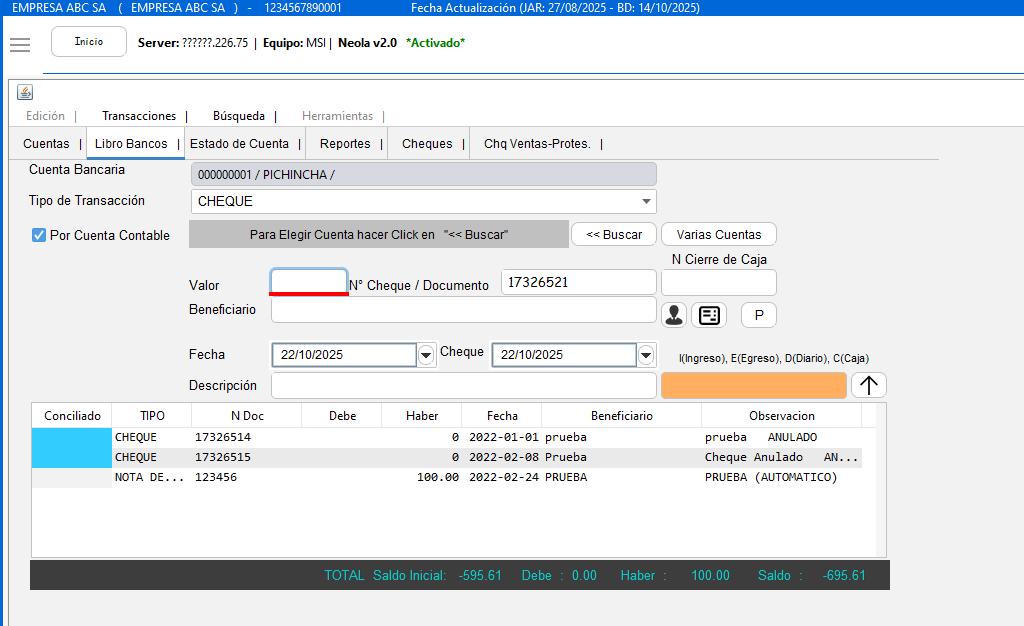
Task: Toggle Por Cuenta Contable checkbox
Action: tap(39, 236)
